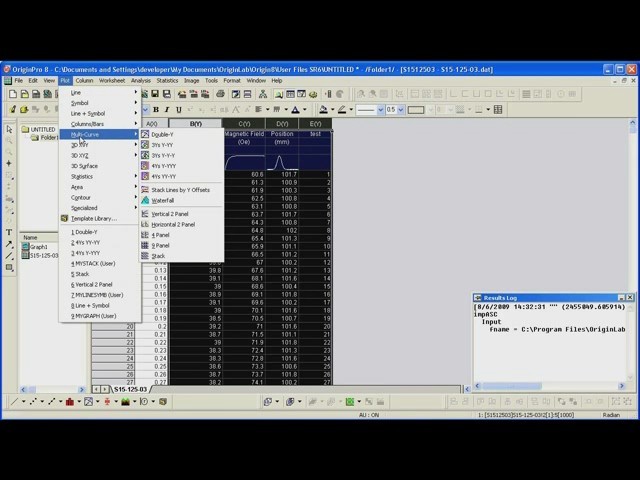The image size is (640, 480).
Task: Open the Tools menu
Action: [211, 81]
